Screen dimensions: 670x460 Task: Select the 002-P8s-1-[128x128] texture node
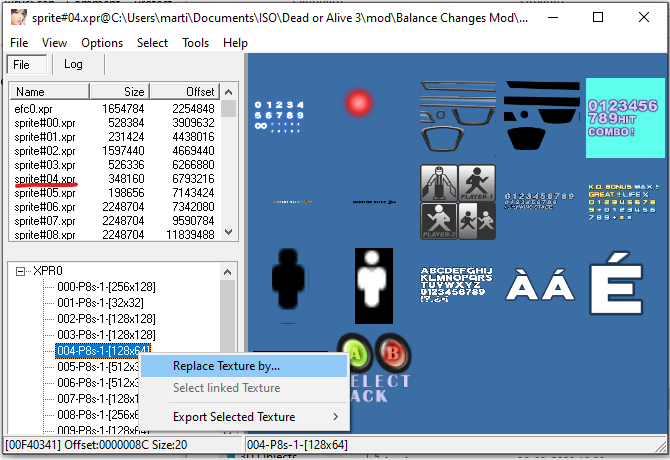[106, 318]
